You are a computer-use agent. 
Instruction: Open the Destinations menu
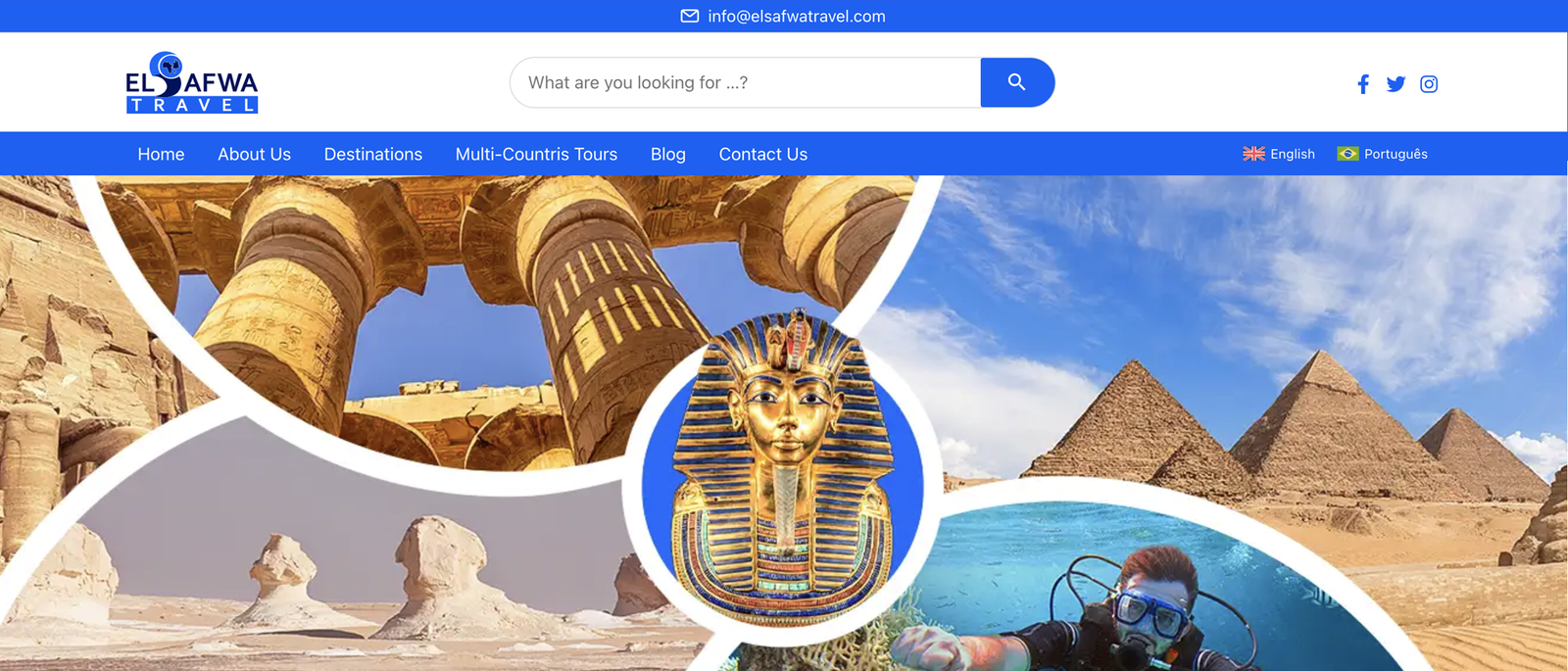(x=373, y=154)
